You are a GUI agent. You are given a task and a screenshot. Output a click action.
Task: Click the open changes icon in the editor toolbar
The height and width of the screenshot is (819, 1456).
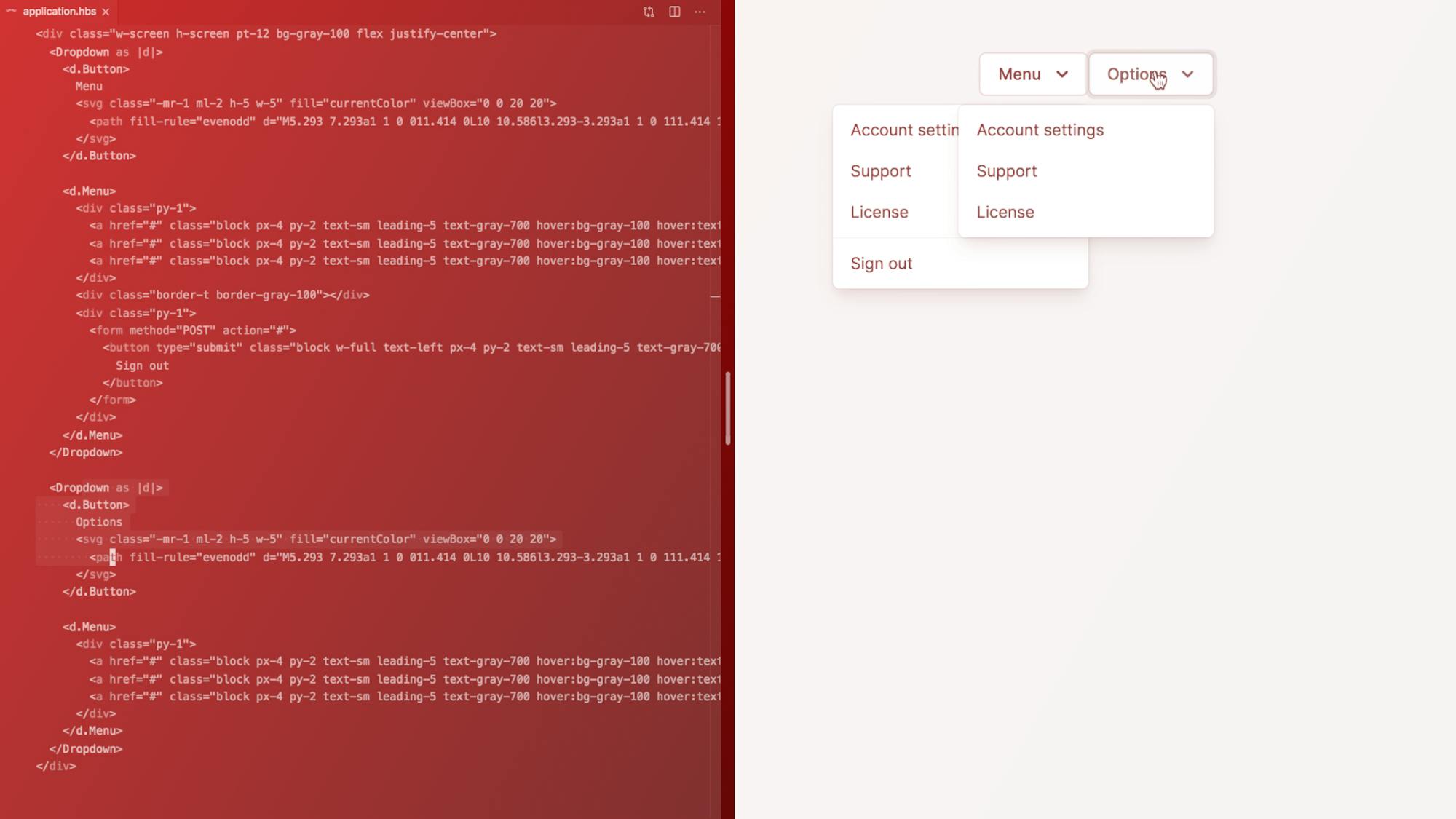tap(647, 12)
